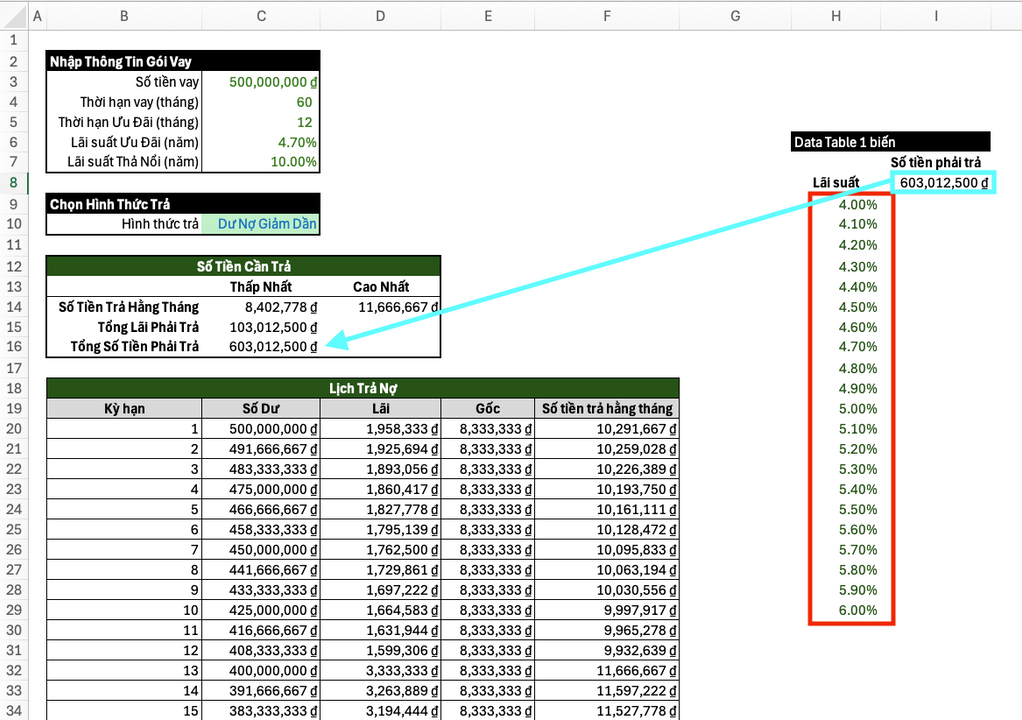Select the 4.00% rate in the data table
The height and width of the screenshot is (720, 1022).
click(x=857, y=205)
